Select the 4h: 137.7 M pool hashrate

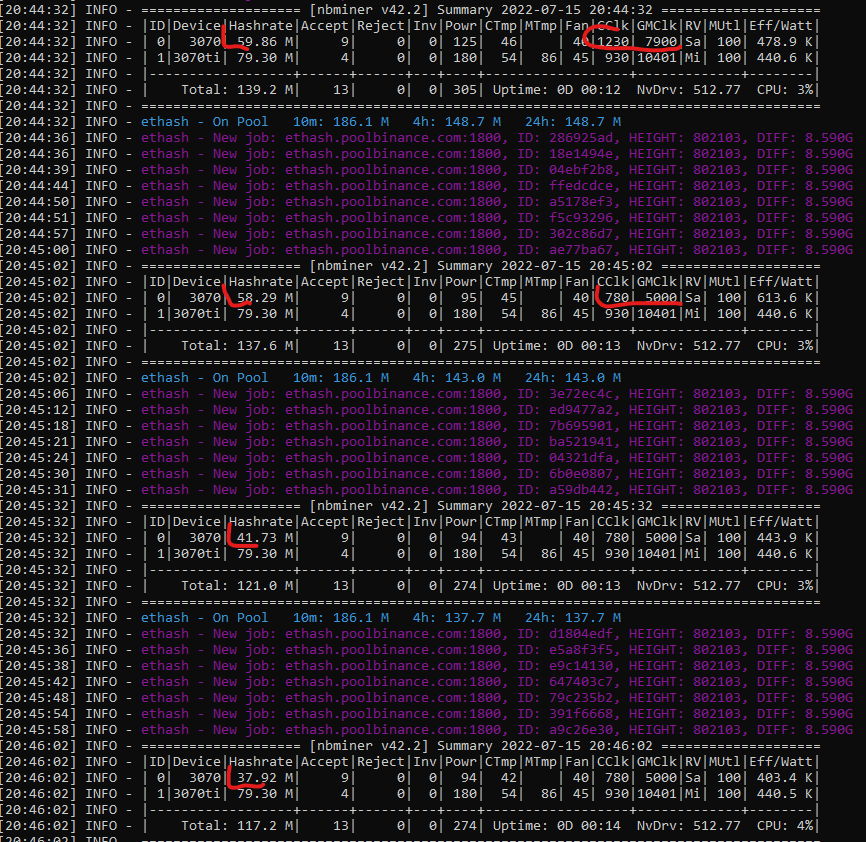(457, 618)
